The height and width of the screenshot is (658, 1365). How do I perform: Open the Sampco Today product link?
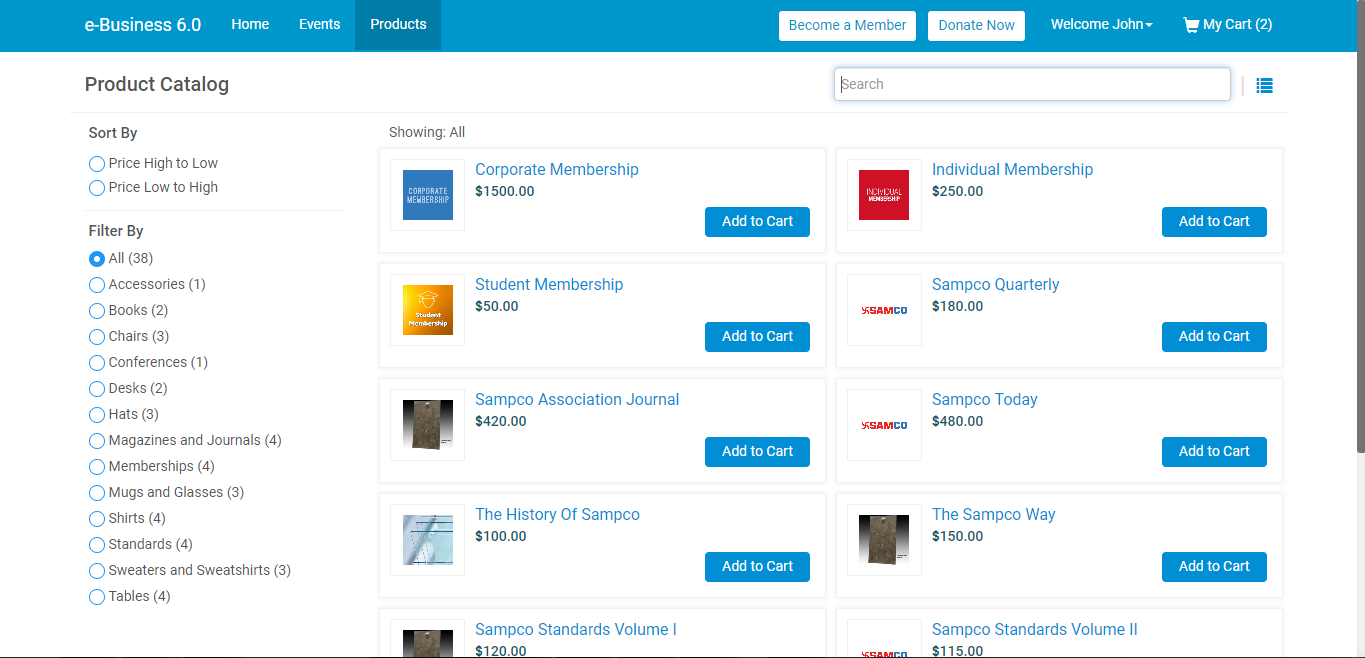tap(984, 399)
